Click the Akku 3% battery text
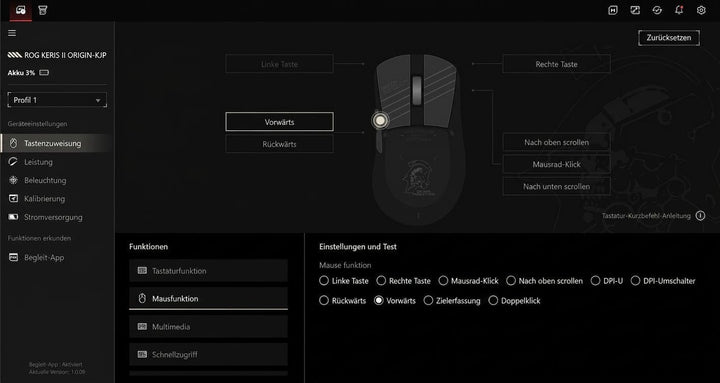 21,73
